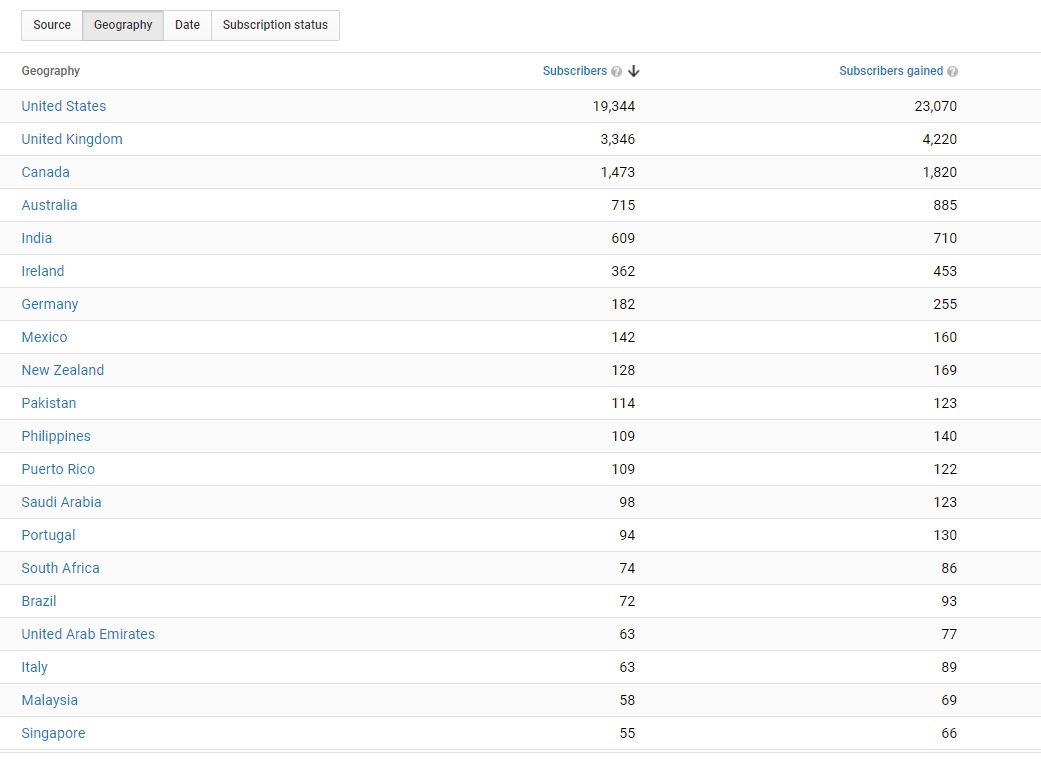1041x759 pixels.
Task: Open the Ireland link
Action: point(42,271)
